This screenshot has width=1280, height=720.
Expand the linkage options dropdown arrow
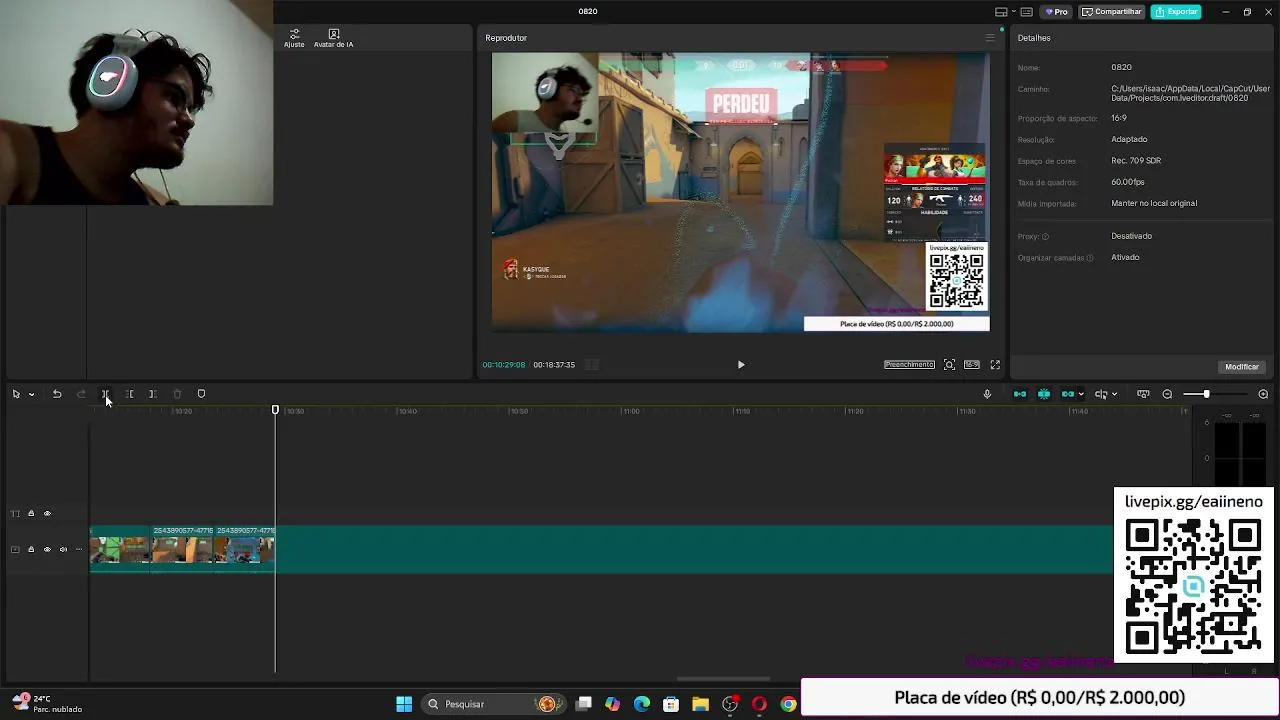(1081, 394)
